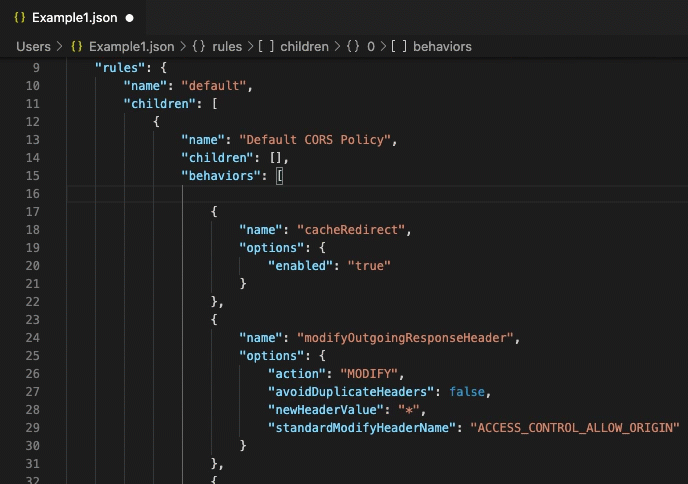Click line number 19 in the gutter

coord(32,248)
